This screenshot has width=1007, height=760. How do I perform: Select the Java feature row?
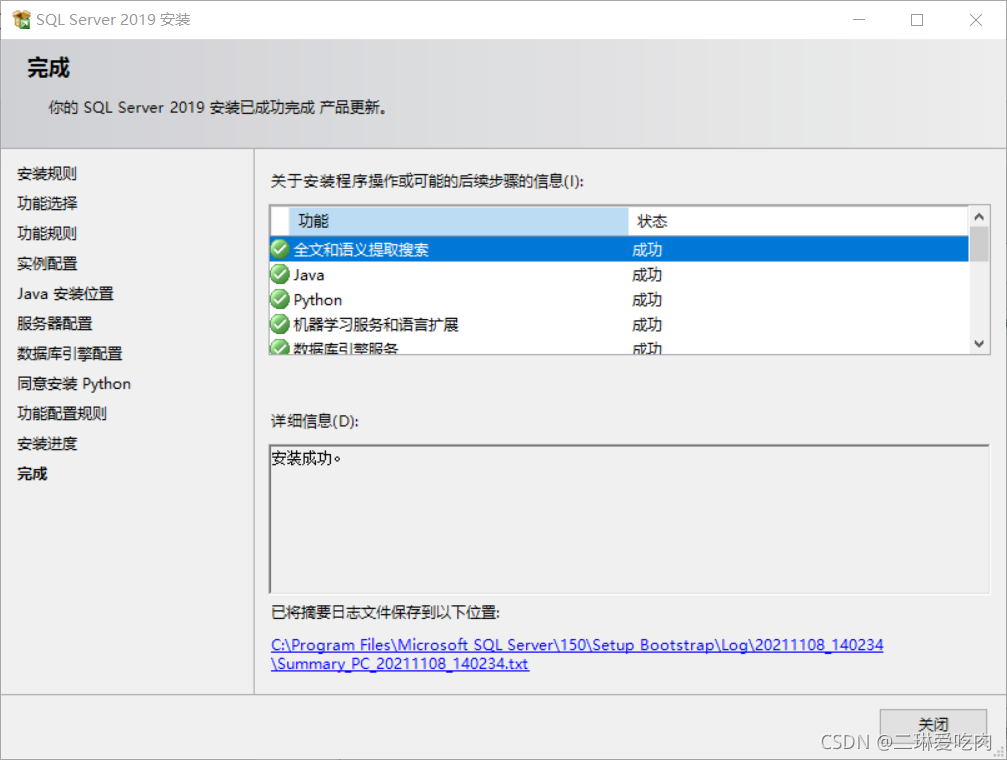click(619, 274)
